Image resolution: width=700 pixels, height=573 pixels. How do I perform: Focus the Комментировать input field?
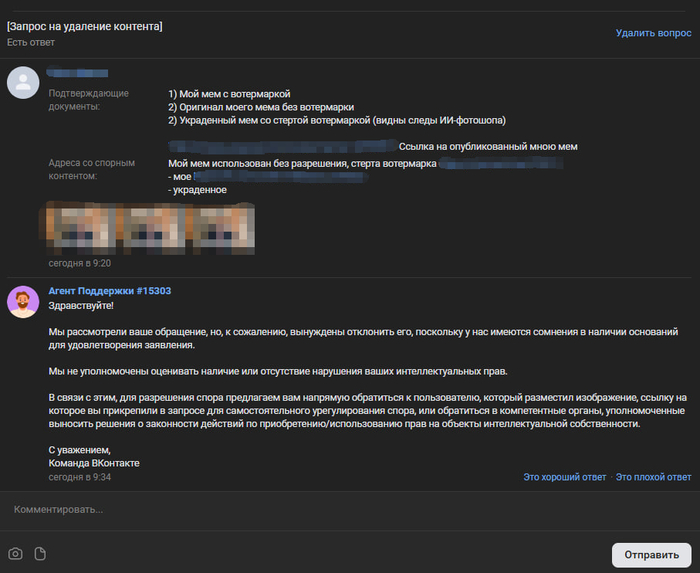click(340, 509)
